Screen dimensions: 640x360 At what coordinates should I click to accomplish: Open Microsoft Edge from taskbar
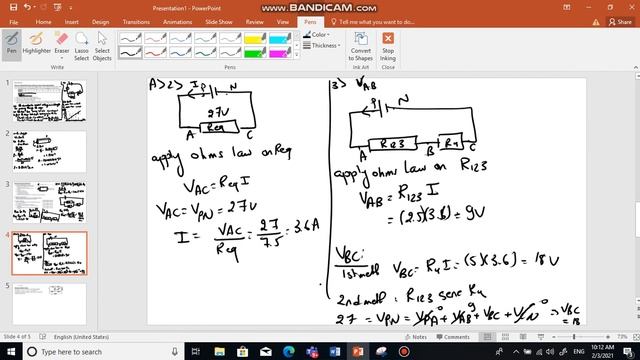[x=289, y=351]
